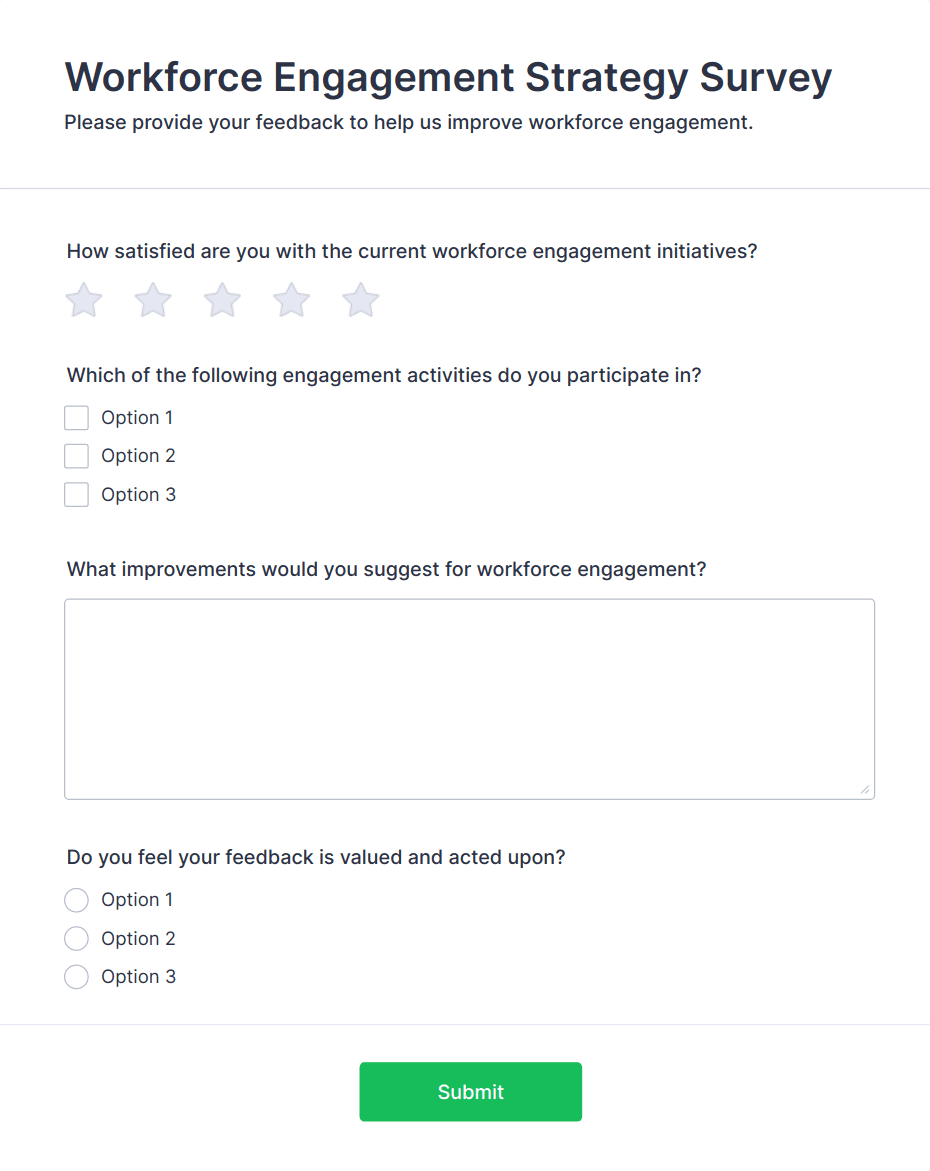
Task: Check Option 1 under engagement activities
Action: pyautogui.click(x=76, y=417)
